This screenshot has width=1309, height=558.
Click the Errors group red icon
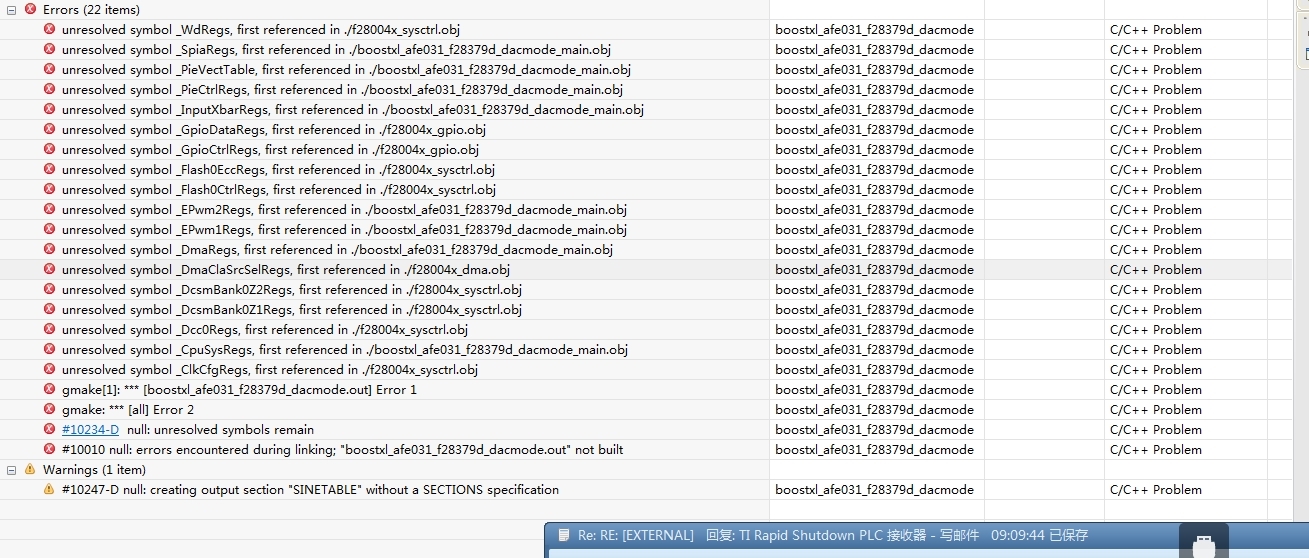pyautogui.click(x=30, y=9)
